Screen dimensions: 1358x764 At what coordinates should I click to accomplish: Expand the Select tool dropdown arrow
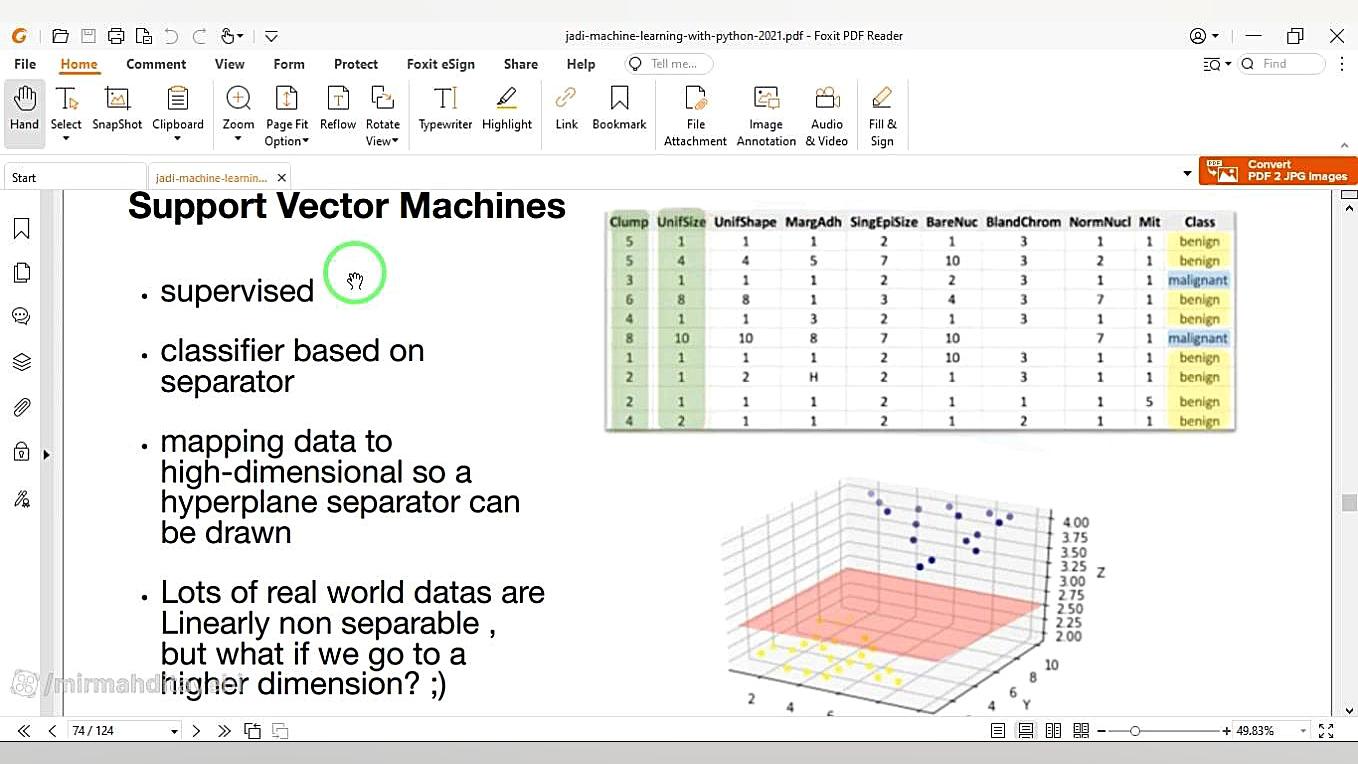coord(66,139)
